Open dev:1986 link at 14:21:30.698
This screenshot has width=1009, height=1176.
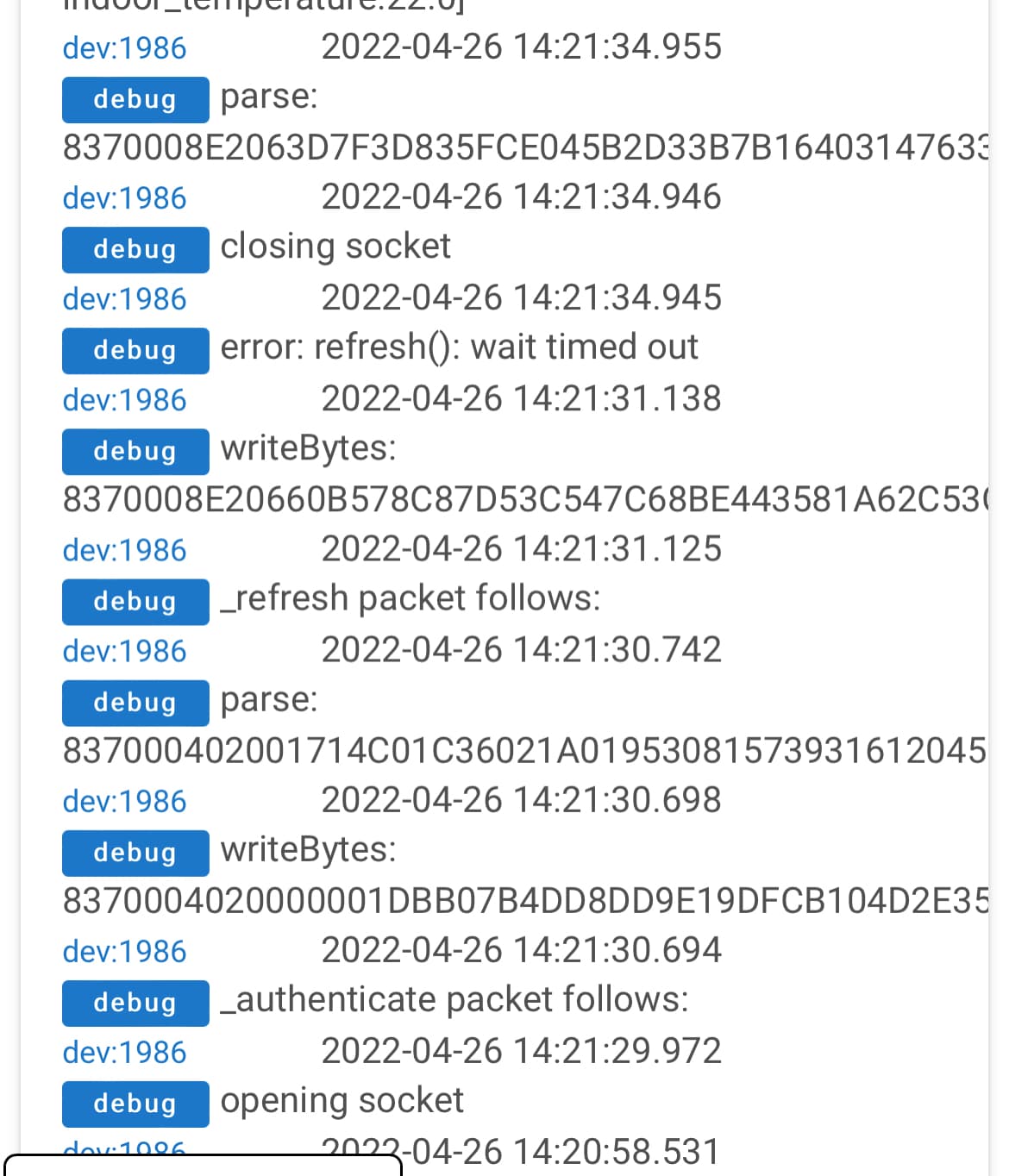[x=124, y=801]
